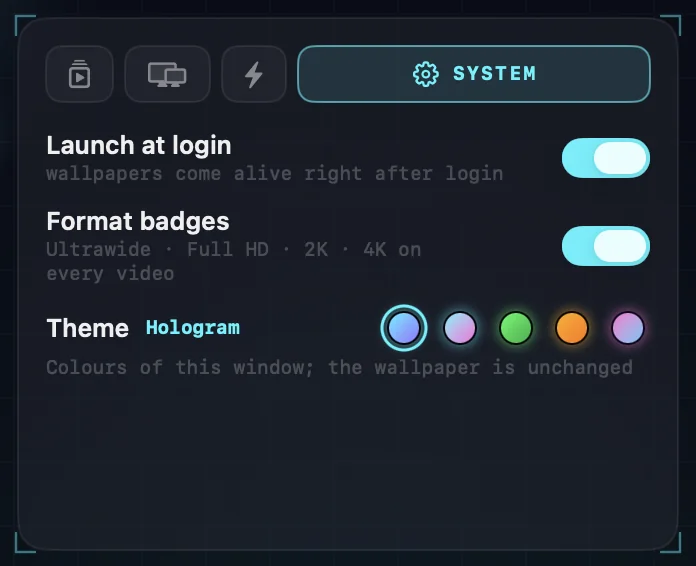Toggle the Launch at login switch

pos(606,158)
